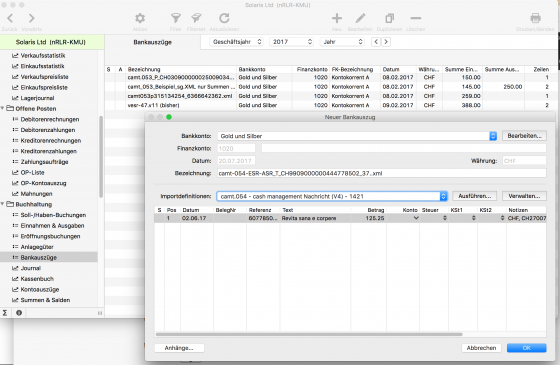Confirm the dialog with OK

(526, 348)
